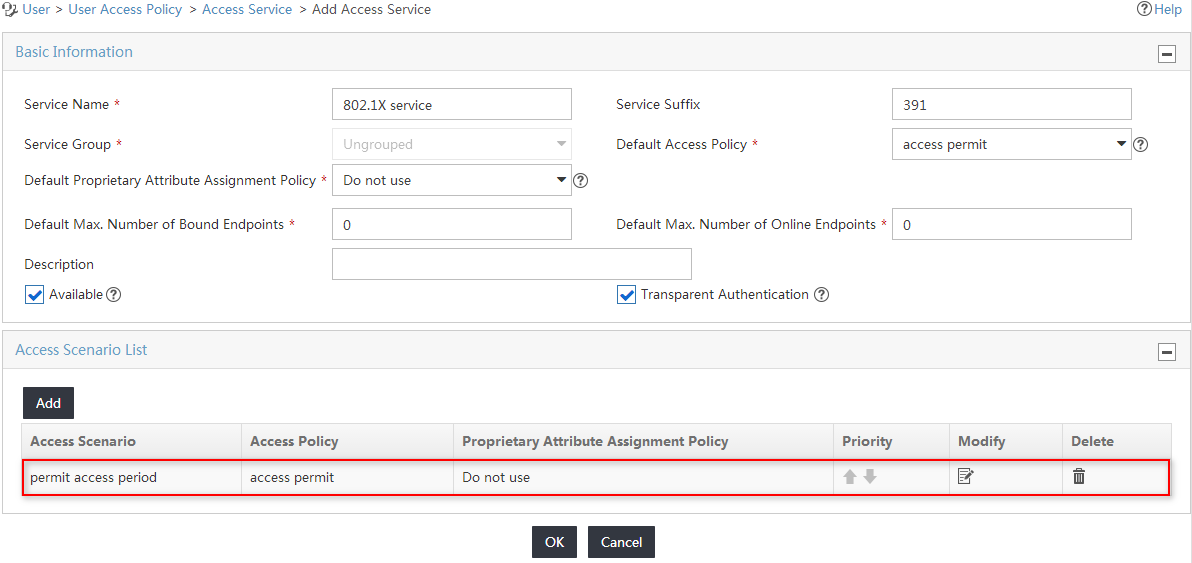Go to User Access Policy breadcrumb
1192x563 pixels.
coord(125,10)
